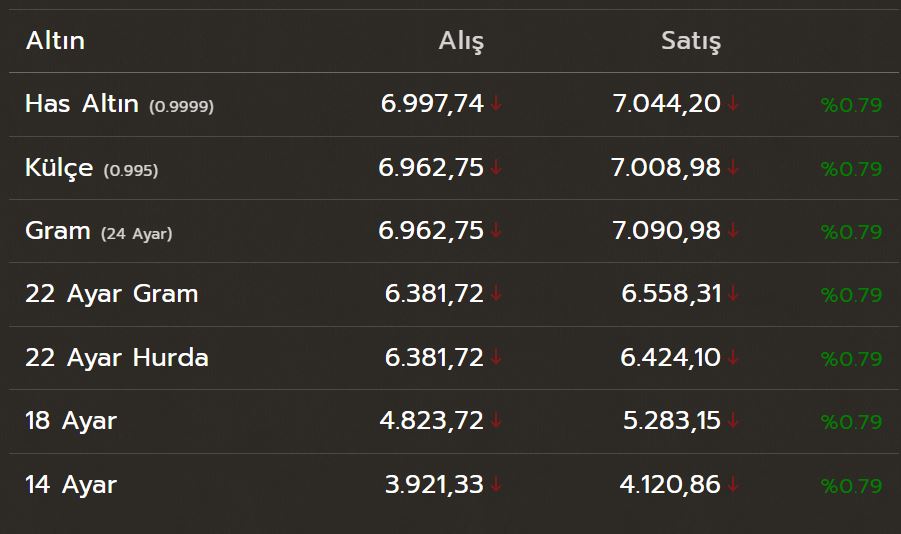
Task: Click the red arrow beside 18 Ayar Alış 4.823,72
Action: (496, 421)
